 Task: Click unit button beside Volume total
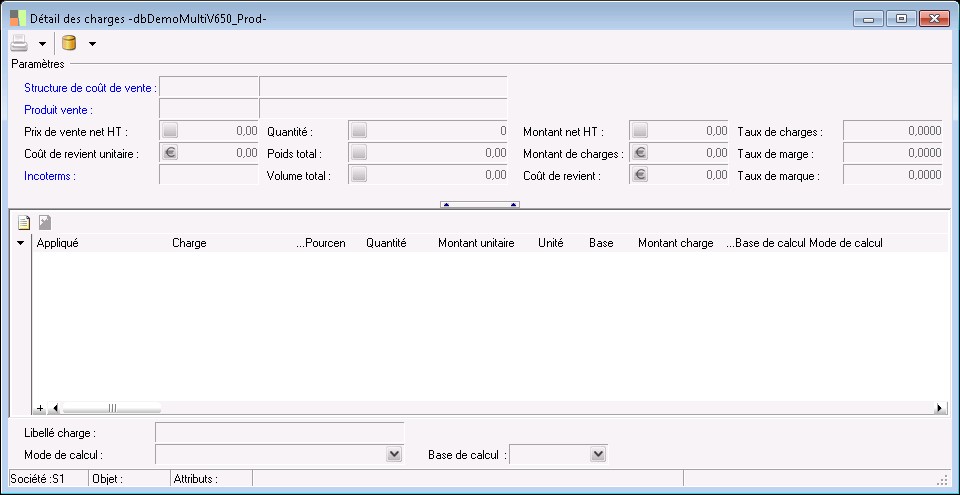click(359, 175)
